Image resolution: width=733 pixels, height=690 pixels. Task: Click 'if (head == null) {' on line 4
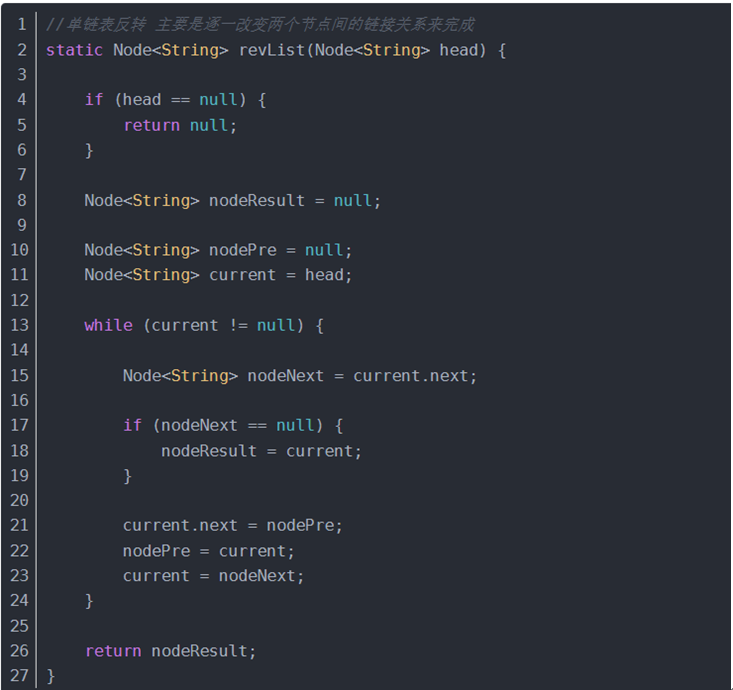coord(175,100)
